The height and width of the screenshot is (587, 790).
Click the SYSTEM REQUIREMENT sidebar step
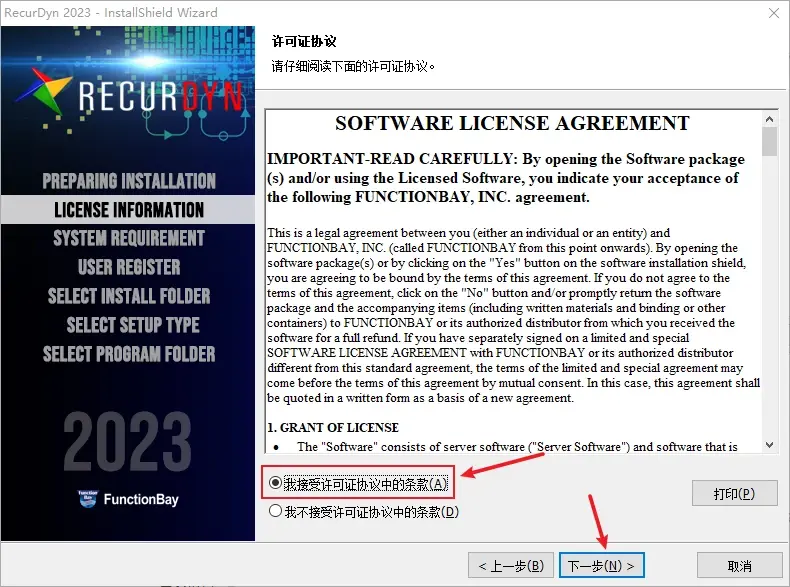129,238
